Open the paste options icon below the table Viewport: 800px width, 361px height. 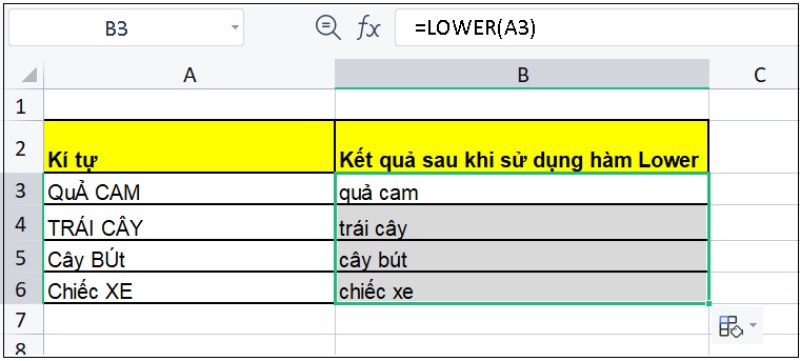pos(730,326)
